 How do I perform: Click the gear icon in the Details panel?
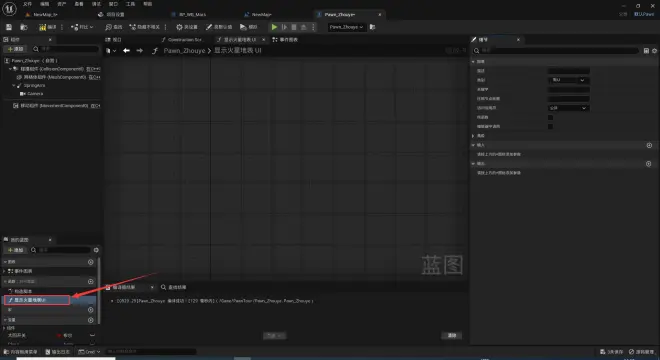click(655, 51)
